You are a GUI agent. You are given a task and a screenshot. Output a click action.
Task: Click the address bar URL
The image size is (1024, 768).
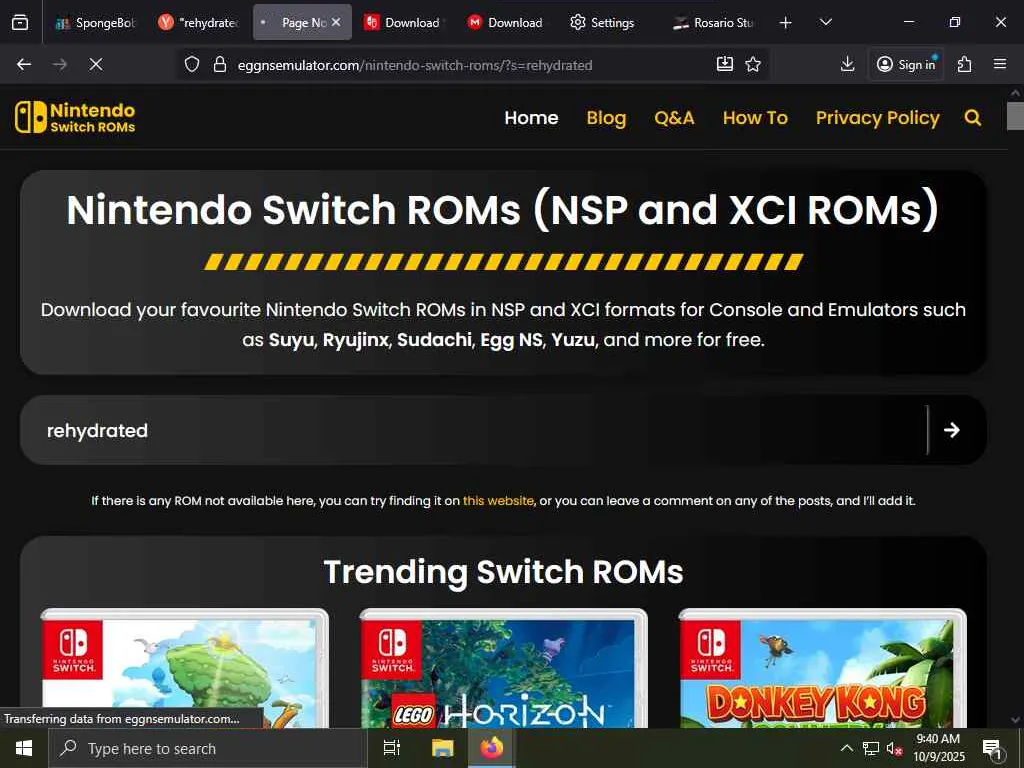pos(415,65)
